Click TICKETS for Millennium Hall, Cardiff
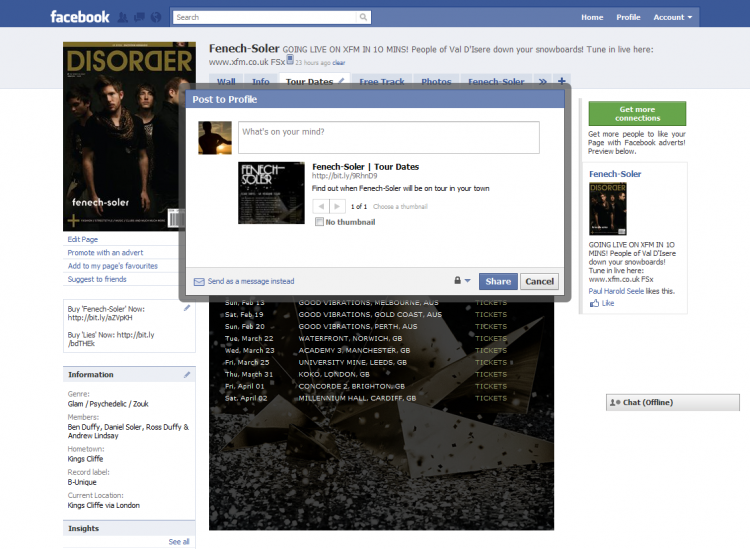Viewport: 750px width, 549px height. point(491,398)
